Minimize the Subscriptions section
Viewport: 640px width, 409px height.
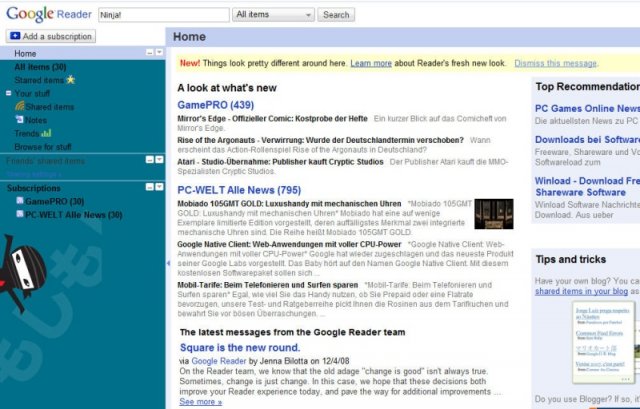point(149,187)
